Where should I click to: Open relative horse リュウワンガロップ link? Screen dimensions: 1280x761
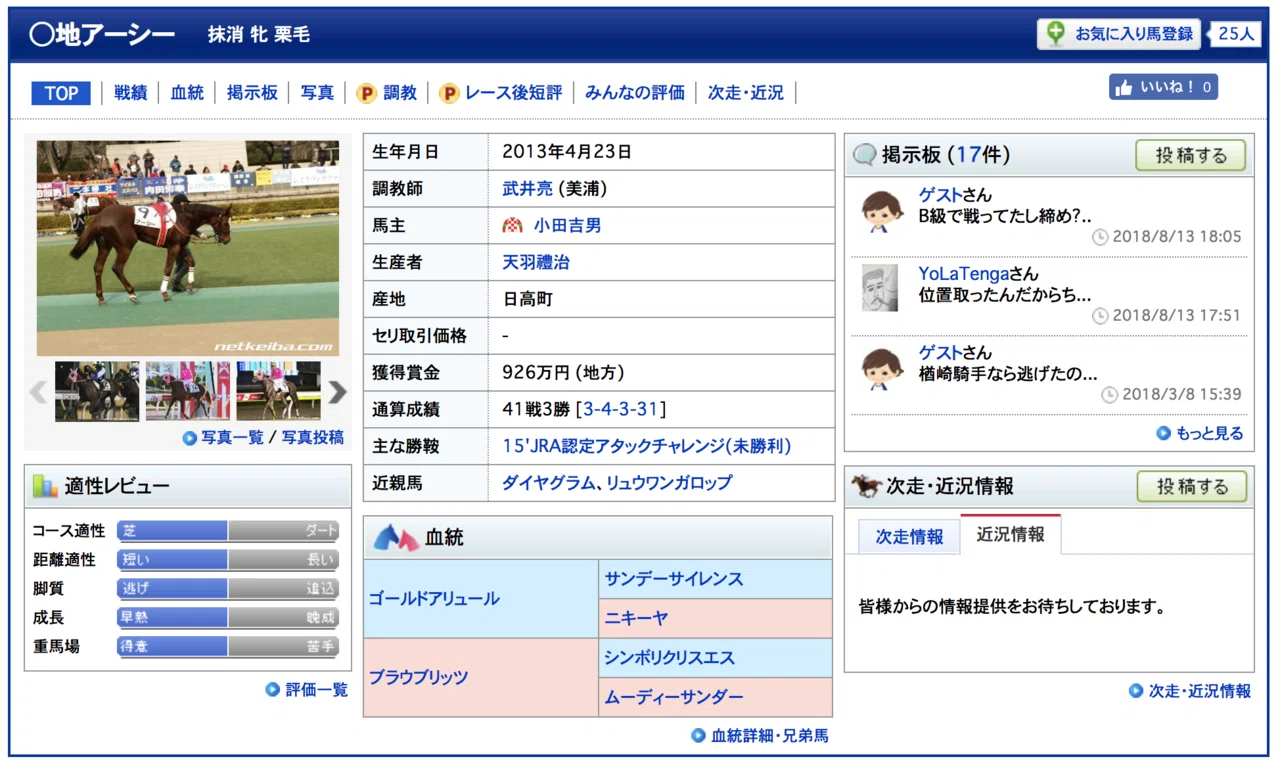[x=669, y=483]
